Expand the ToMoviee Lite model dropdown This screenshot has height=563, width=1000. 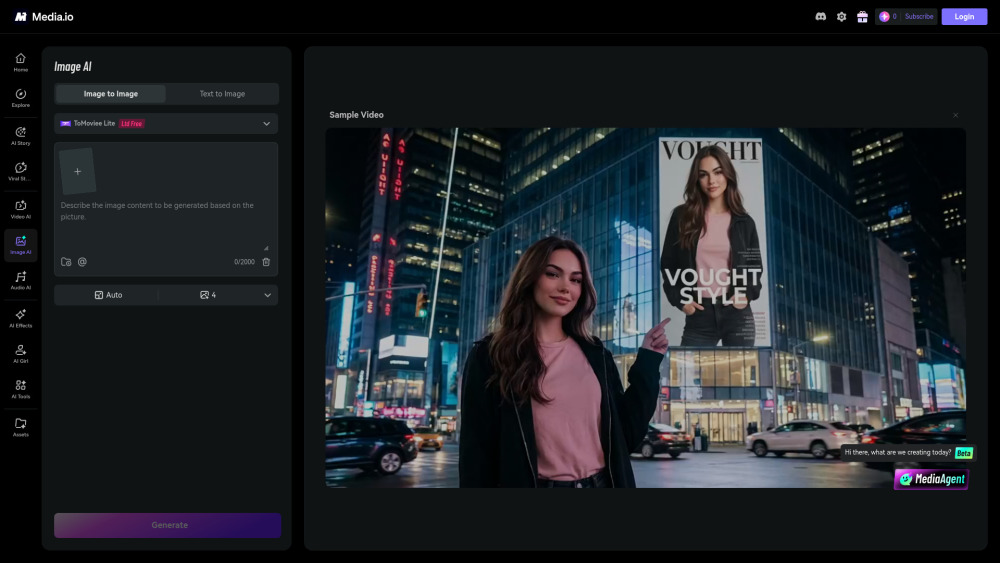[166, 124]
